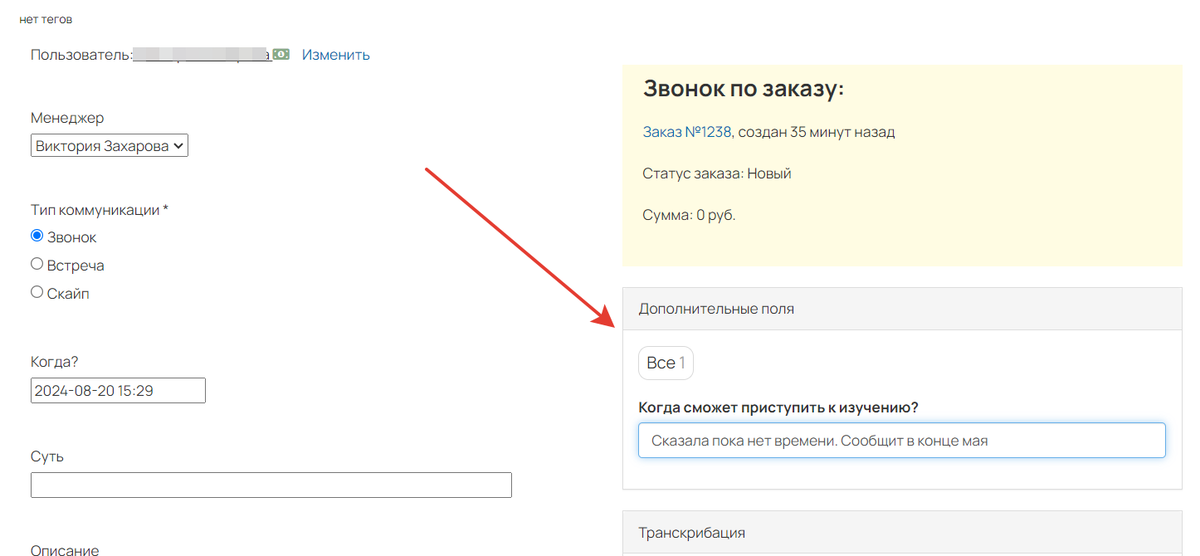Click the Суть input field
This screenshot has width=1200, height=556.
271,485
